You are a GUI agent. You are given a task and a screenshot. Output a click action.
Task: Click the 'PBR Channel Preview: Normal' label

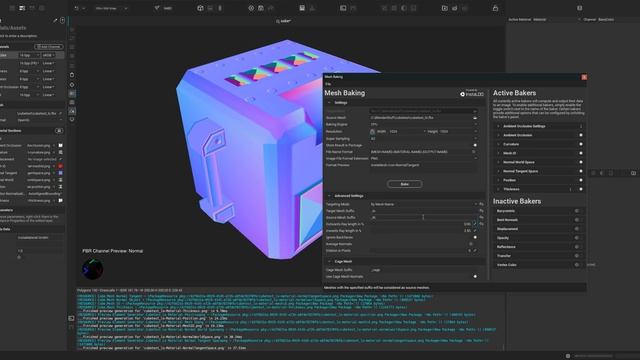113,251
